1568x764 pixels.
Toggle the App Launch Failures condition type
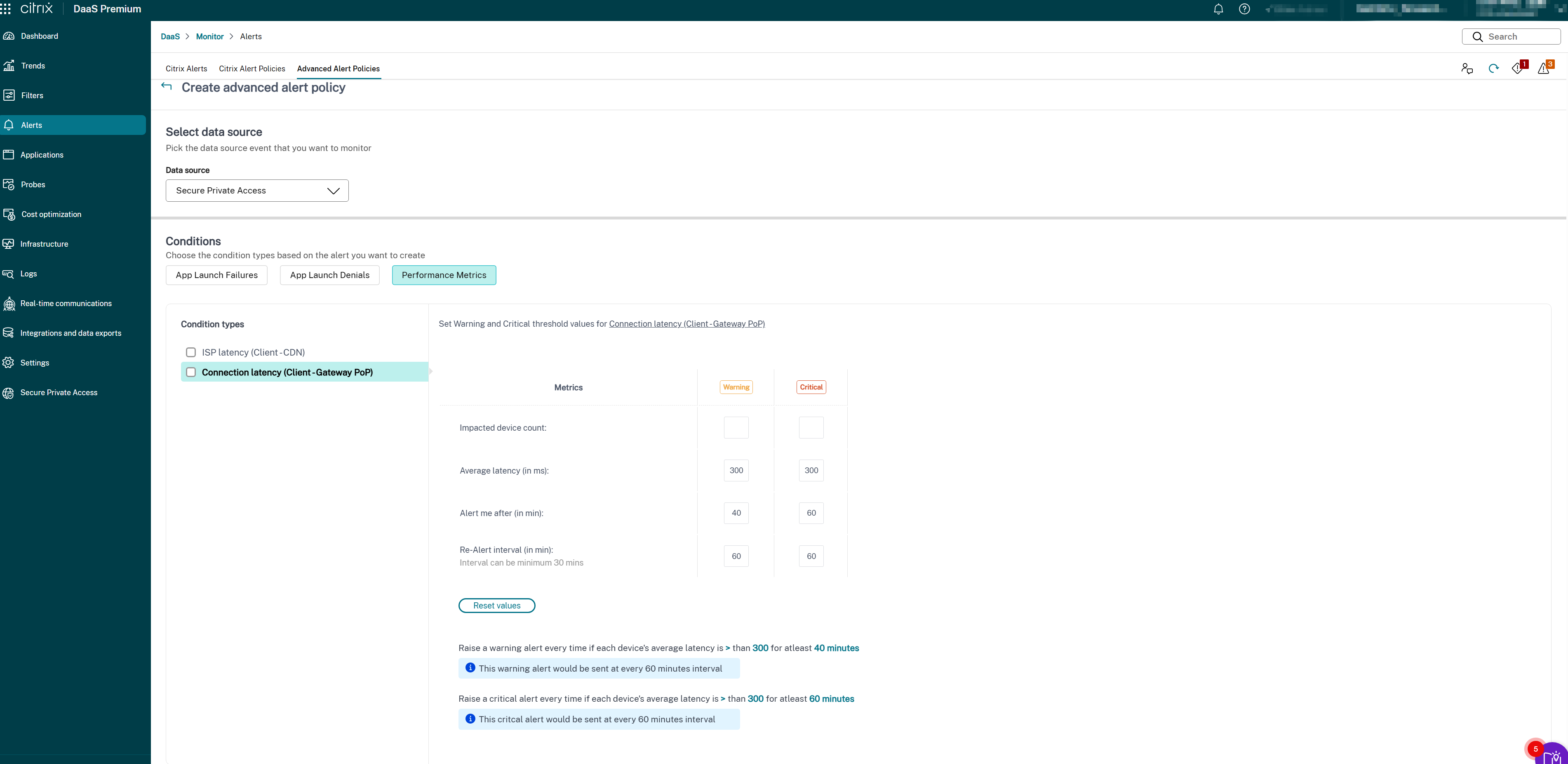click(216, 275)
